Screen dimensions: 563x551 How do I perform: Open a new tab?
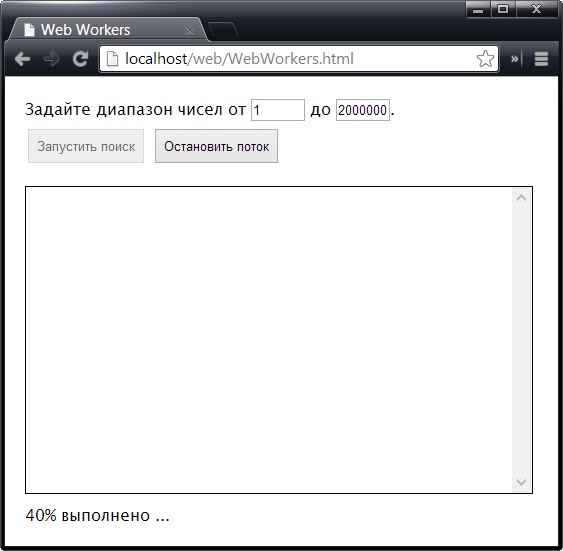223,29
